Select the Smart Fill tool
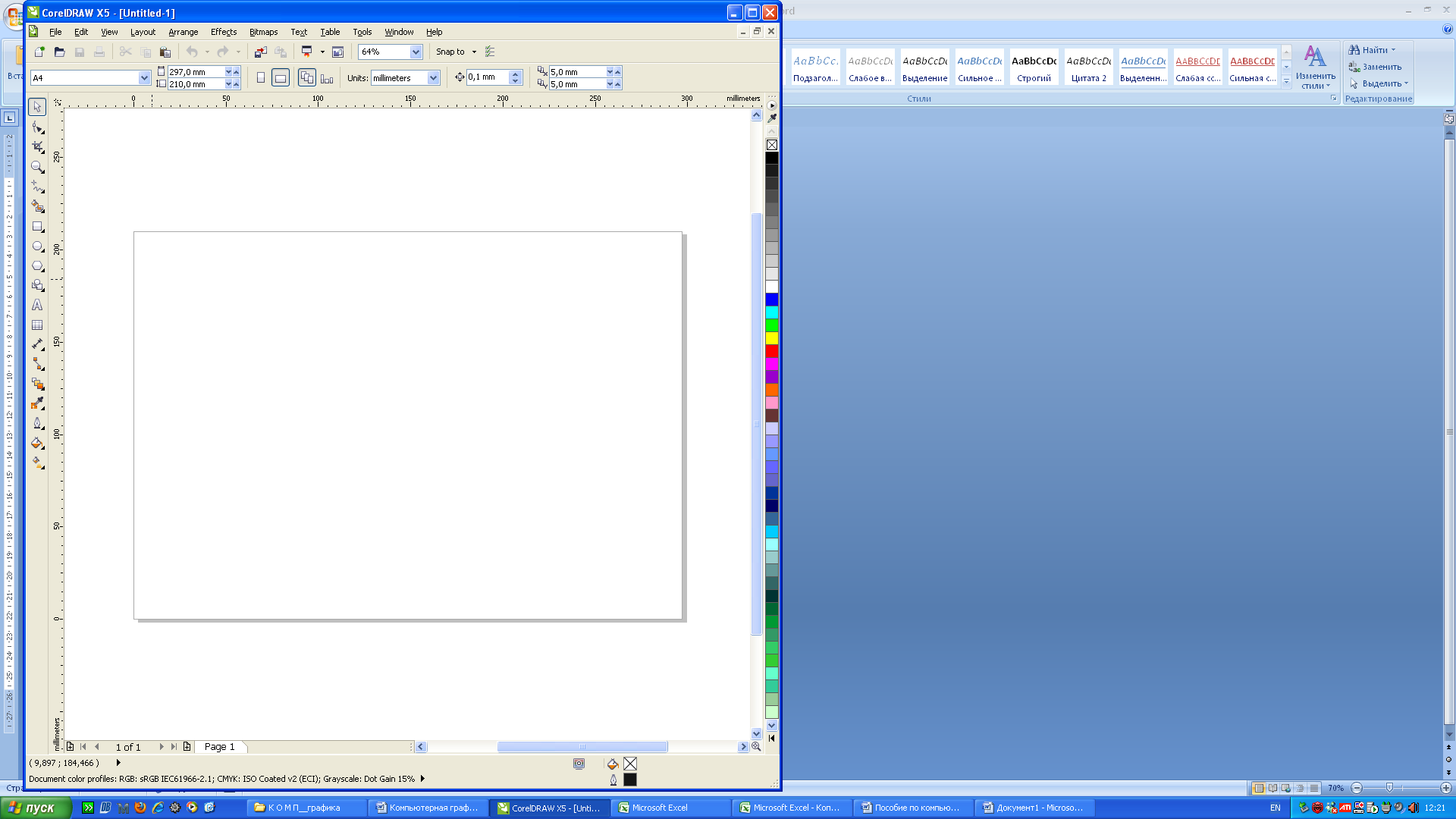 tap(37, 206)
